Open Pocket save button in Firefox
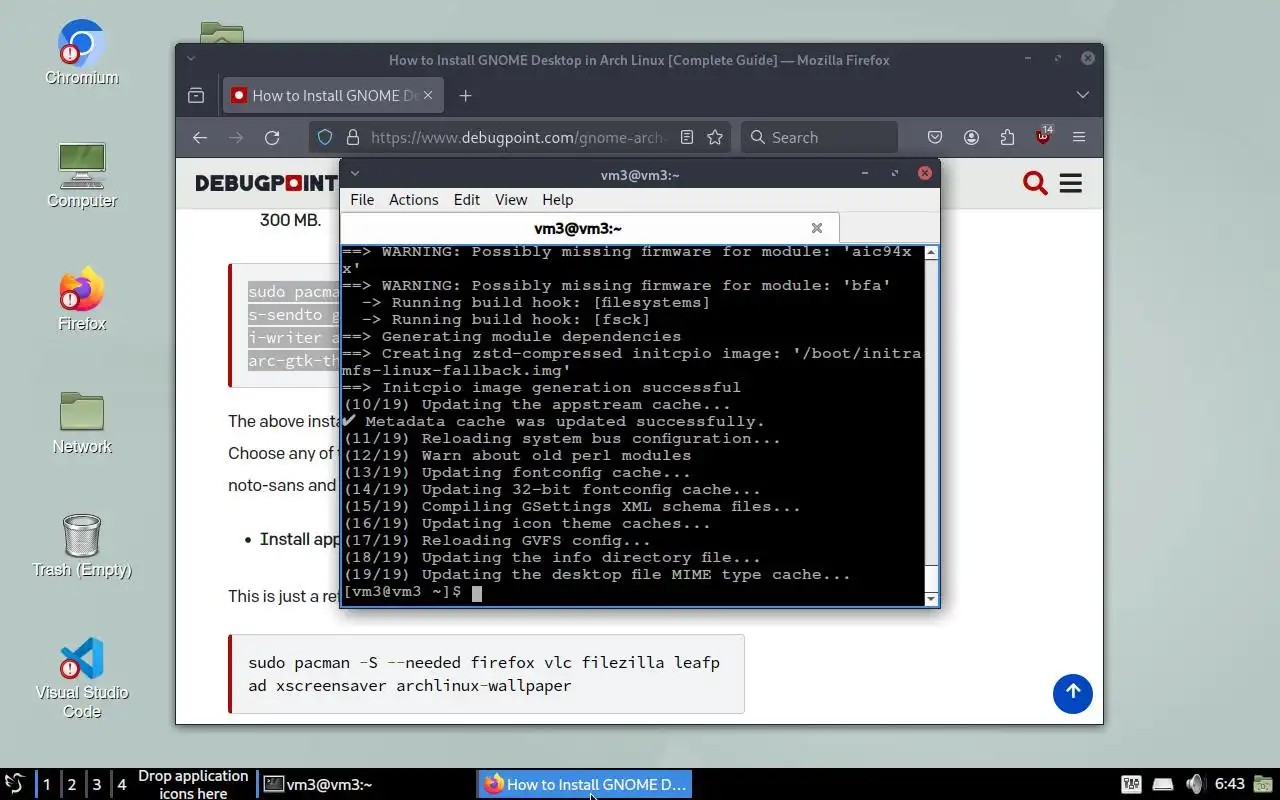The width and height of the screenshot is (1280, 800). tap(935, 138)
